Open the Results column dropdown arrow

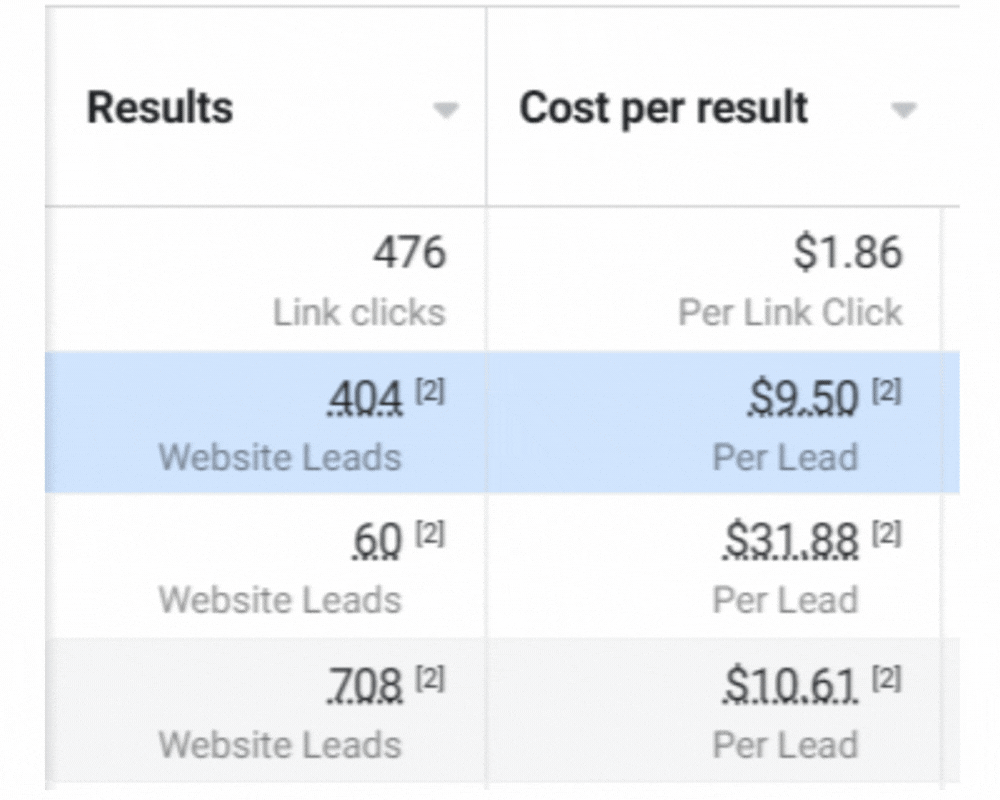[x=446, y=110]
